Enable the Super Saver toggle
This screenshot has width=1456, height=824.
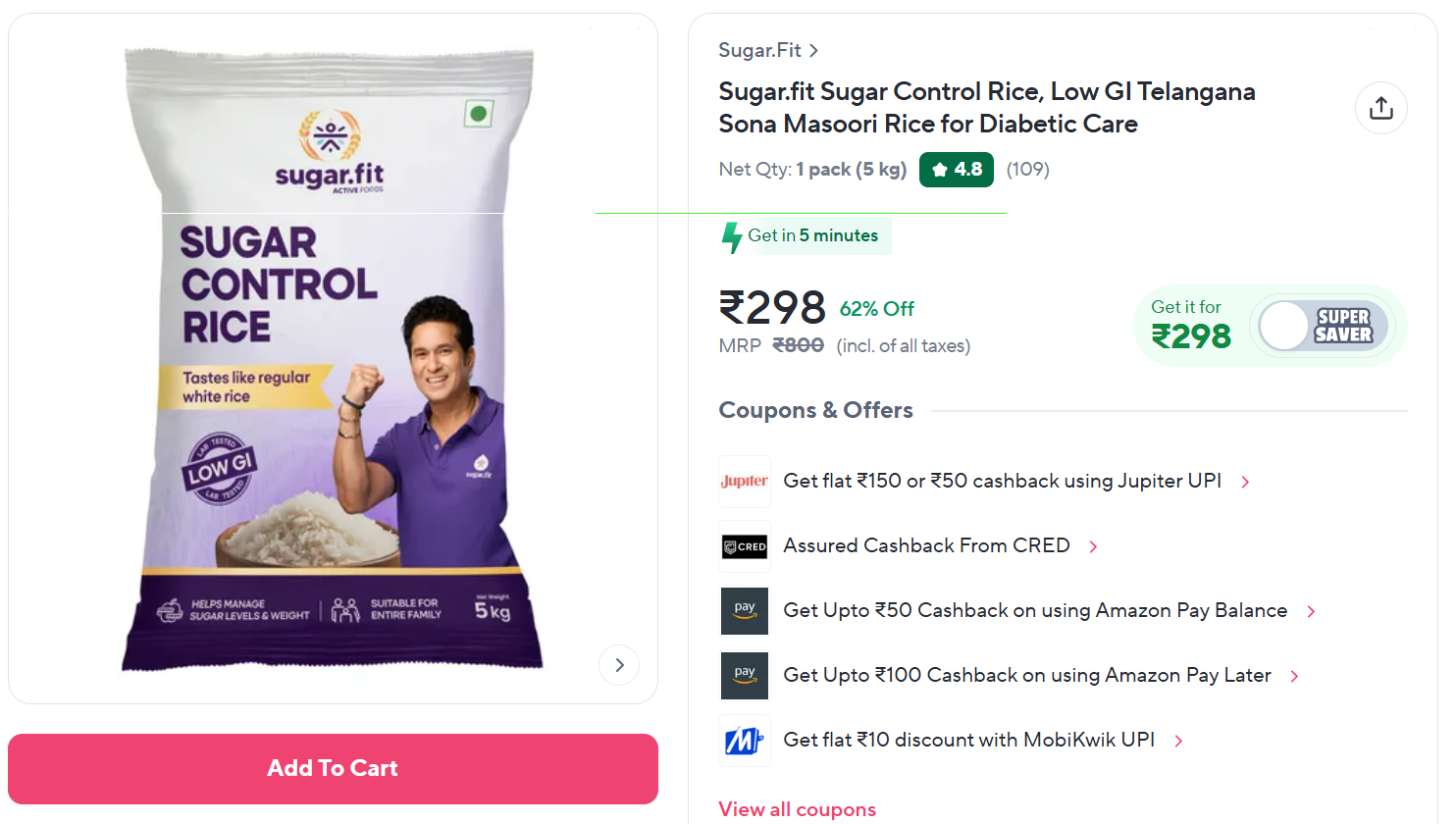1323,326
